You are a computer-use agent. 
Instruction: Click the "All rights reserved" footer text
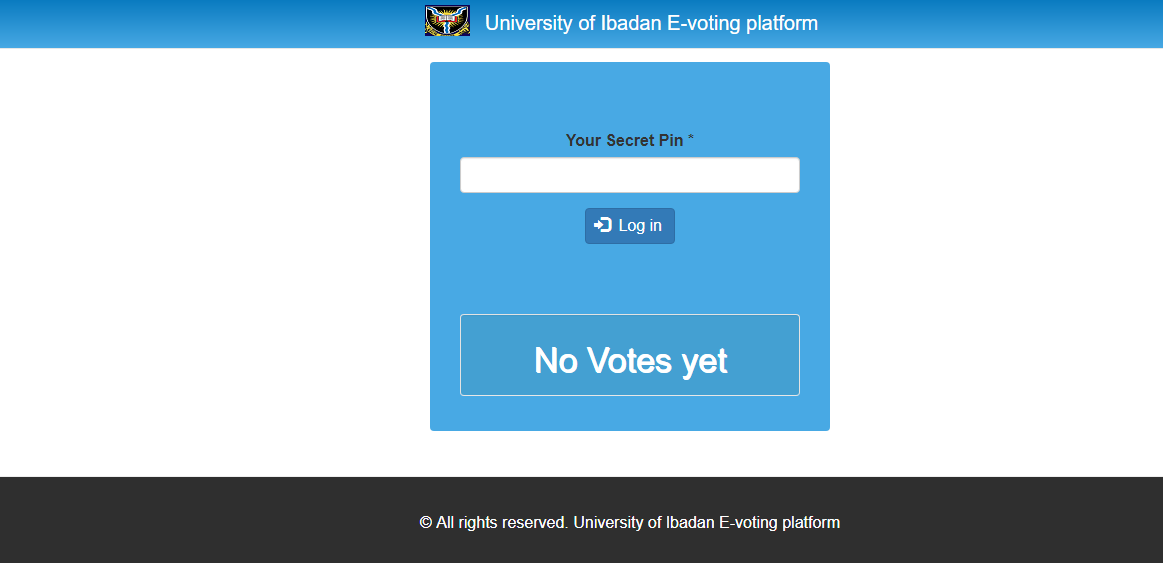click(x=502, y=522)
